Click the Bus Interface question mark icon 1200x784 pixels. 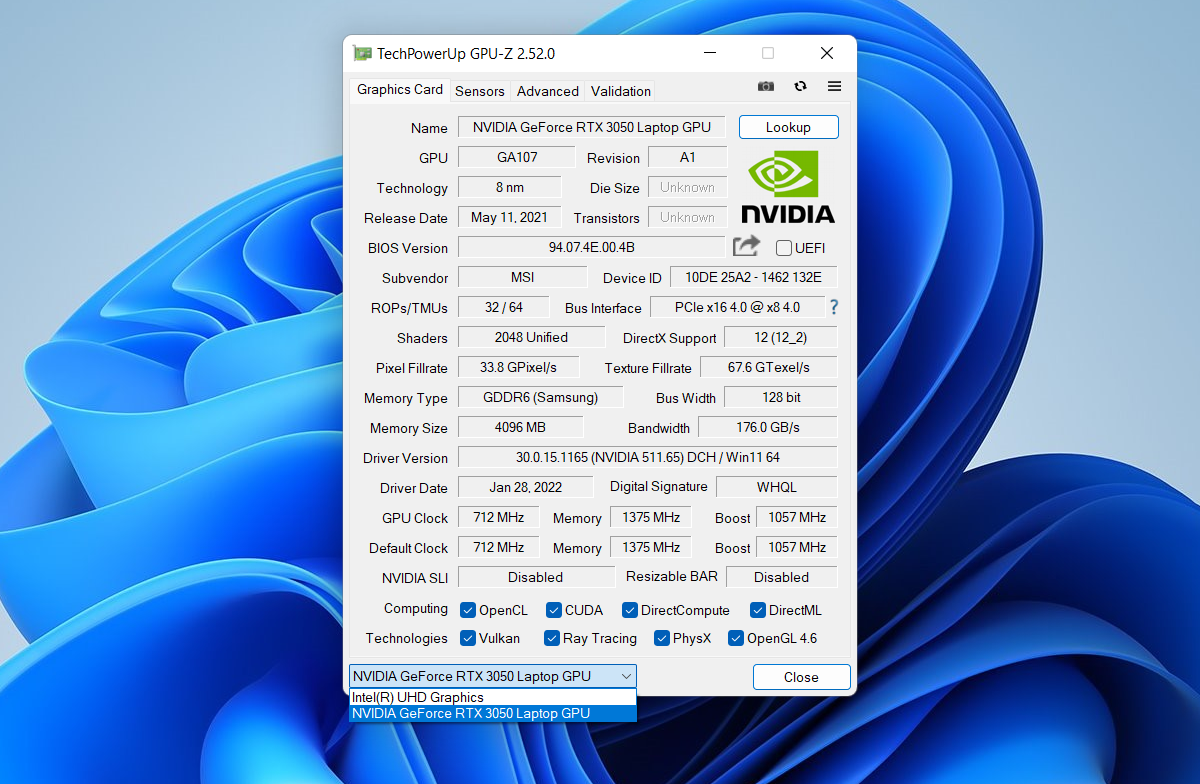coord(834,307)
